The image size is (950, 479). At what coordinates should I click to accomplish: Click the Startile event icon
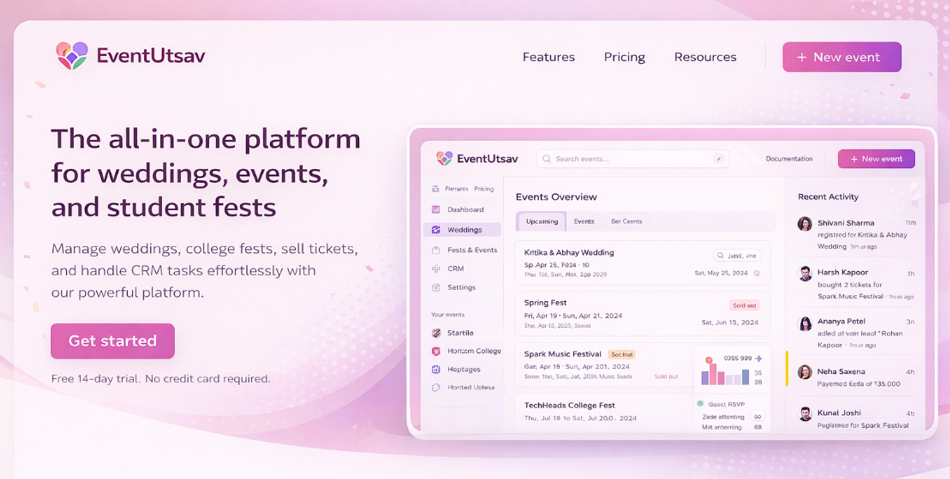[436, 333]
